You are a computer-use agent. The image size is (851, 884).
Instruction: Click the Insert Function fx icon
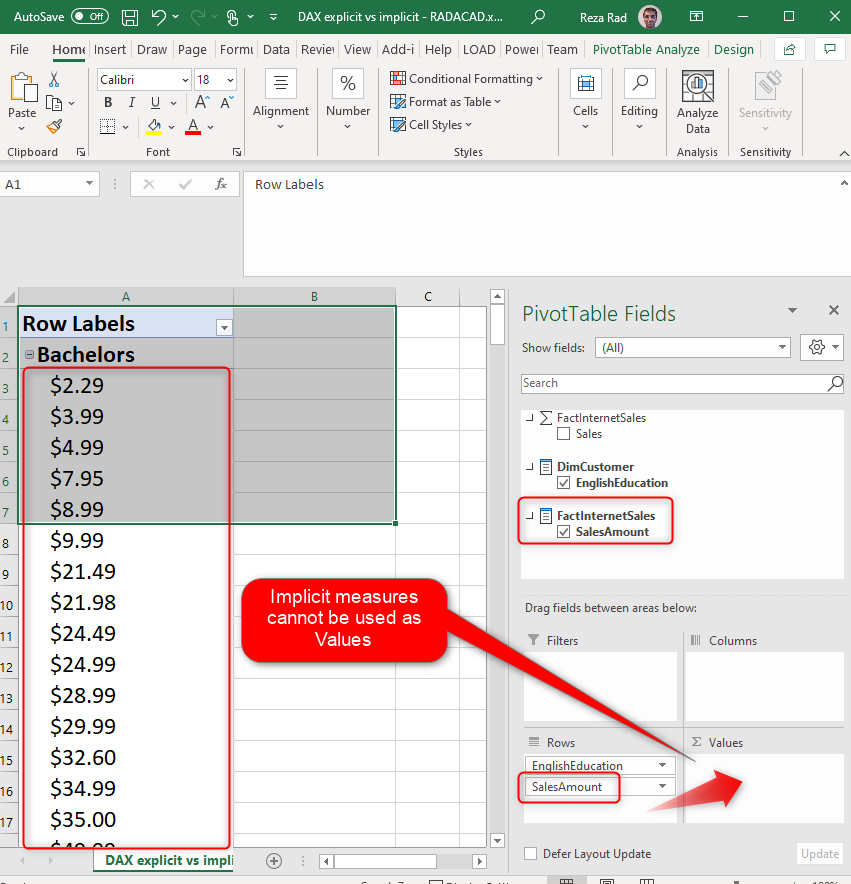(221, 184)
